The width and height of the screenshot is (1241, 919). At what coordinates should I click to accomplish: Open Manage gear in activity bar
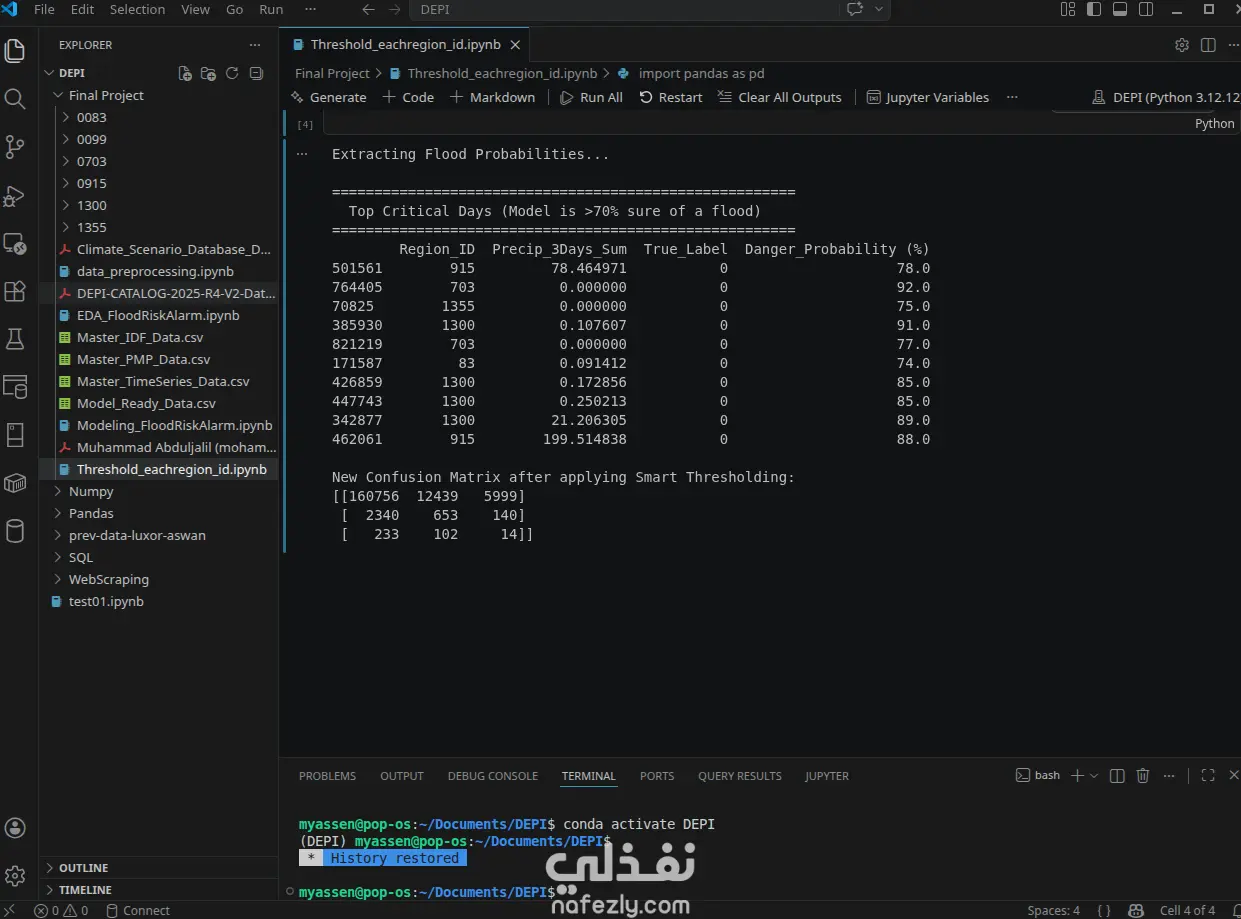click(15, 876)
